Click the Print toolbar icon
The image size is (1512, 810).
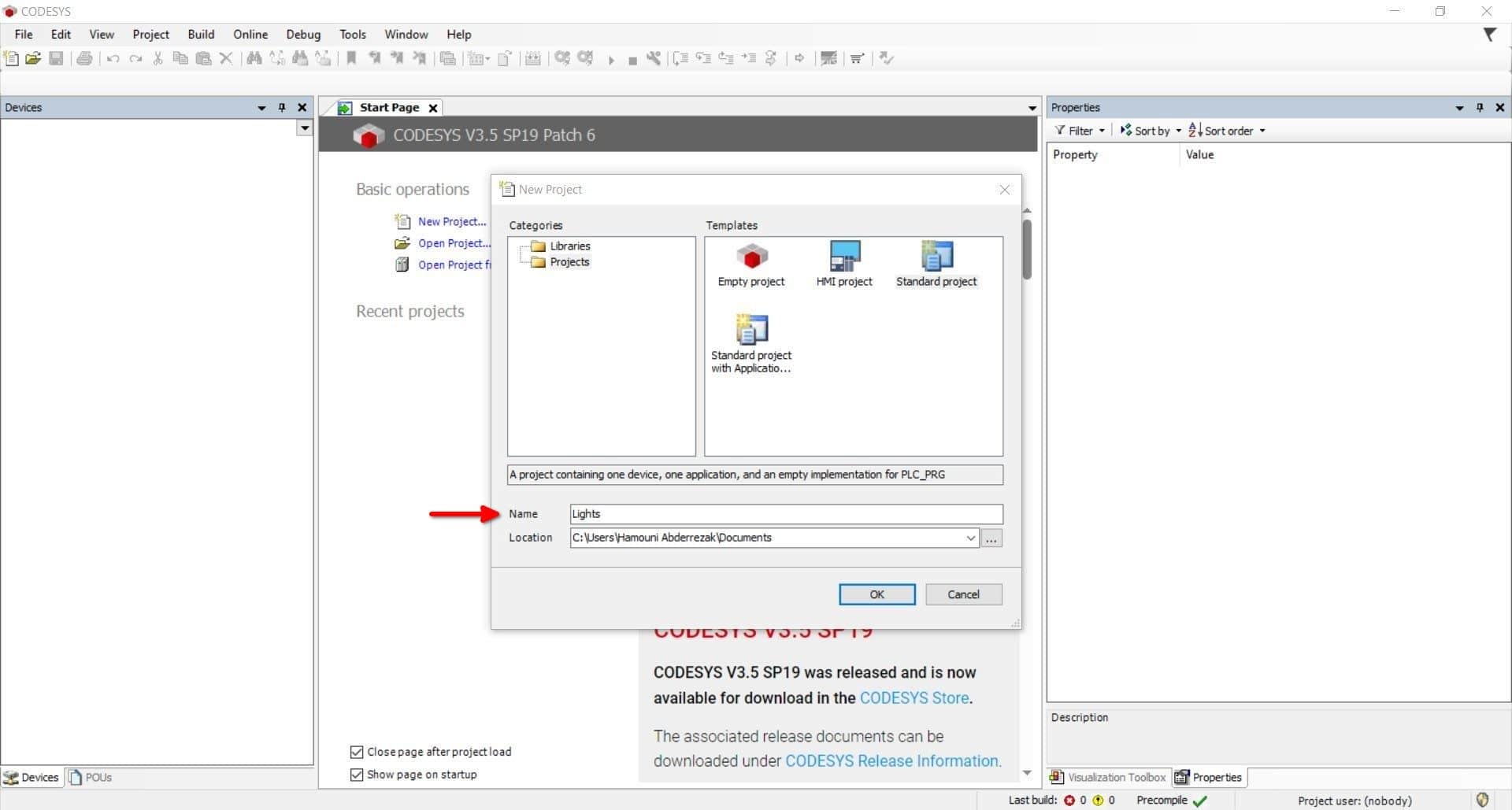coord(84,58)
